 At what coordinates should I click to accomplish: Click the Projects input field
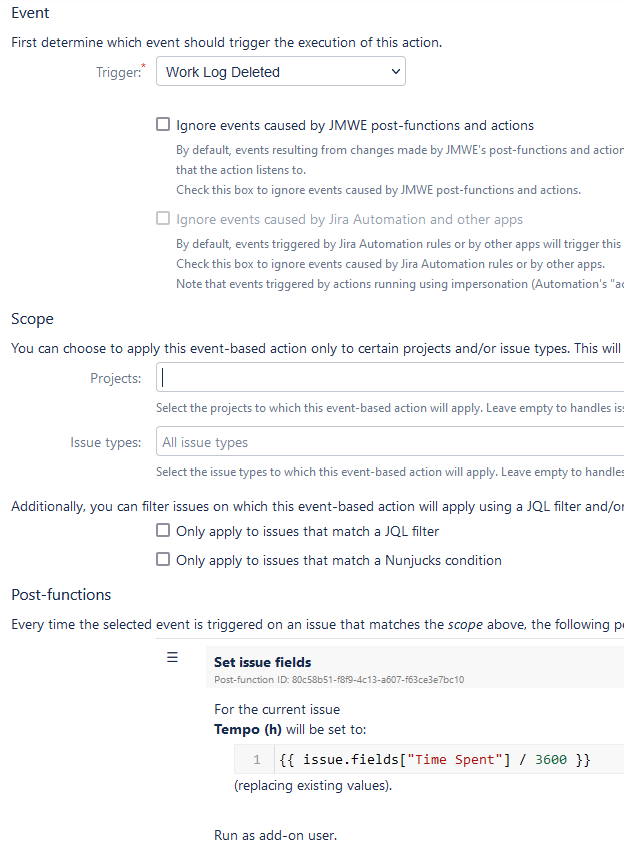tap(390, 378)
